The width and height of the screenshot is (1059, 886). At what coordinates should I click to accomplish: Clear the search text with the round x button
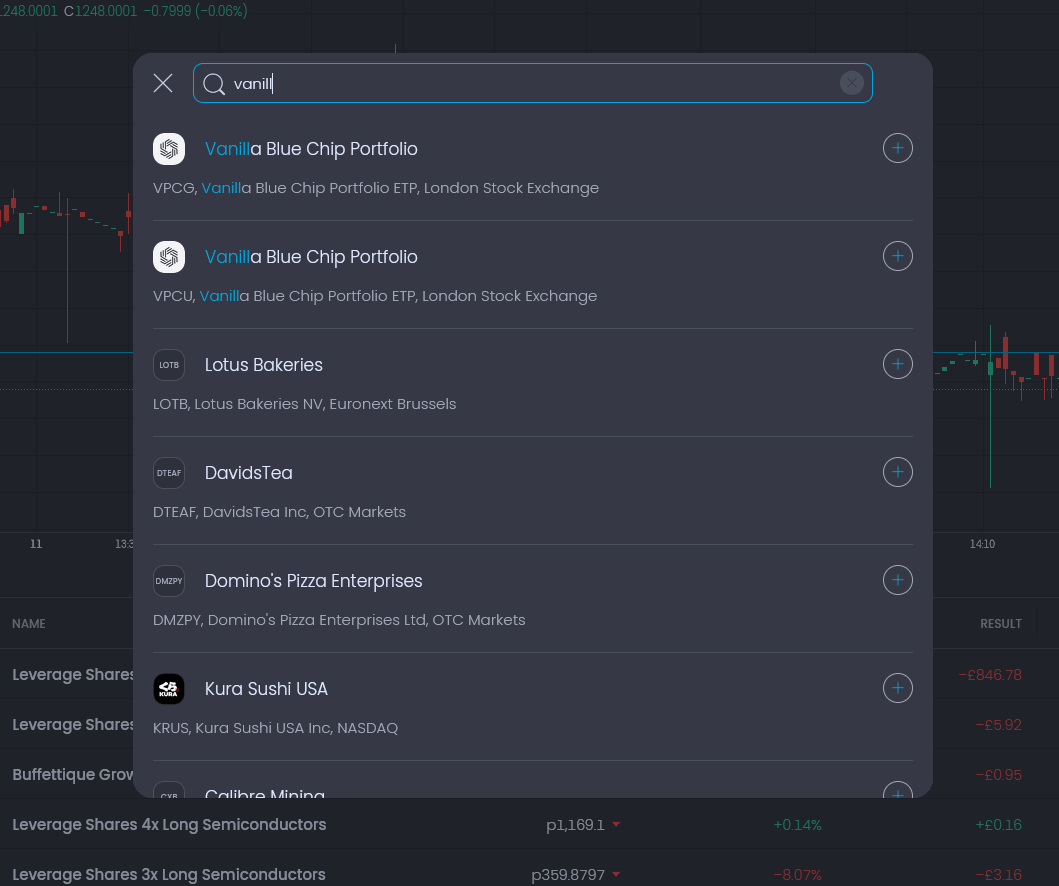[x=852, y=83]
